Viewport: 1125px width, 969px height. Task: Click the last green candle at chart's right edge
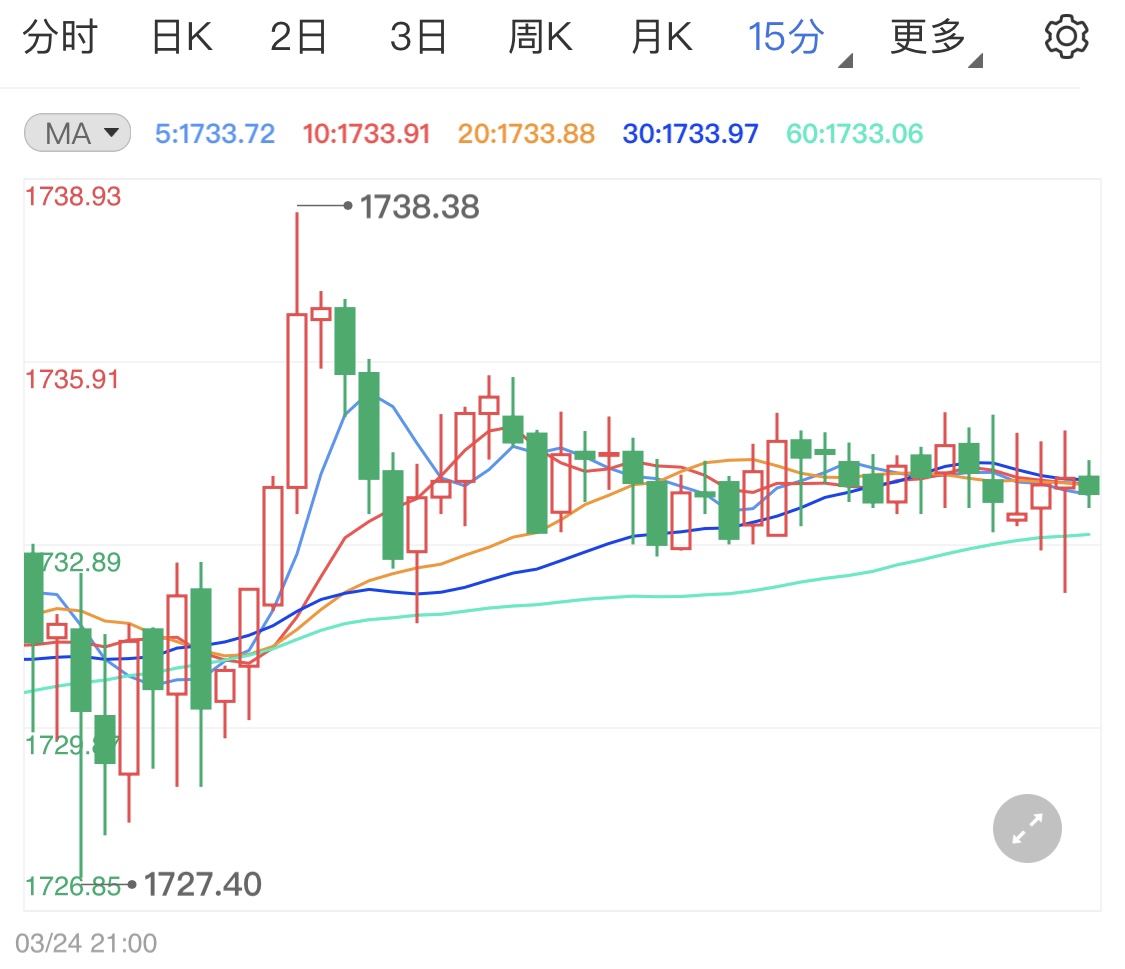coord(1089,485)
